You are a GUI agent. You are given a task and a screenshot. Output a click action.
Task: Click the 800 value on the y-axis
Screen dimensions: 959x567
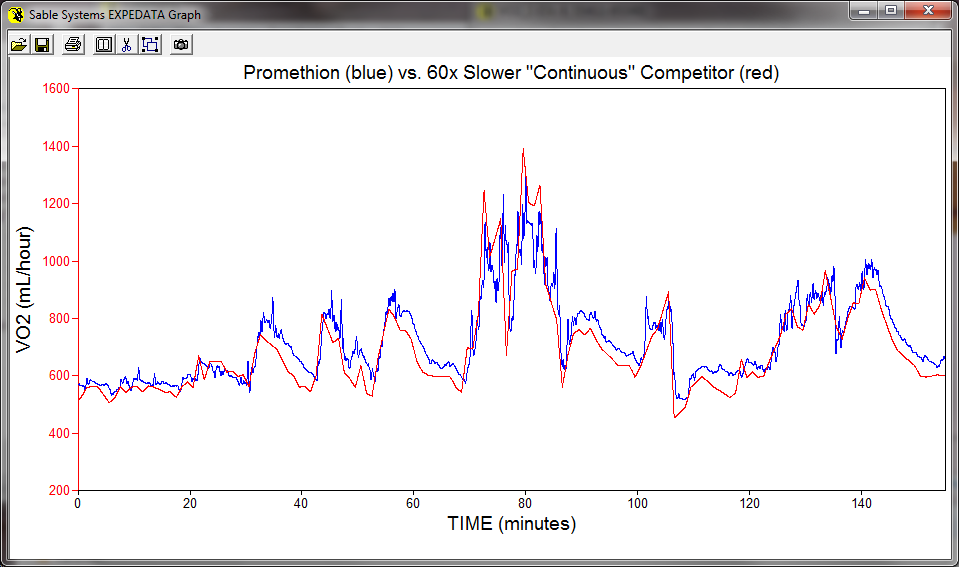pos(59,319)
